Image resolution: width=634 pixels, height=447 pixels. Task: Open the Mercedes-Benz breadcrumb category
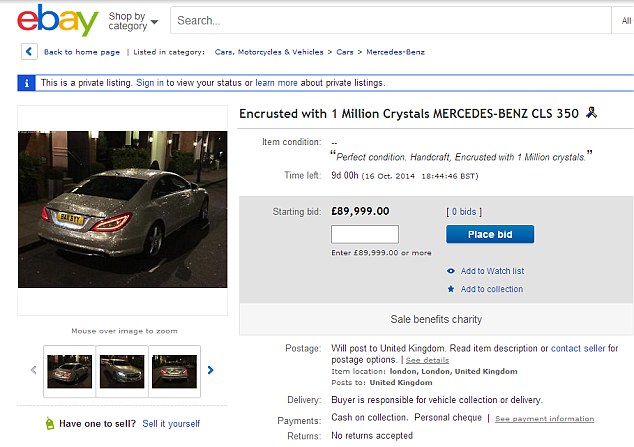[395, 52]
